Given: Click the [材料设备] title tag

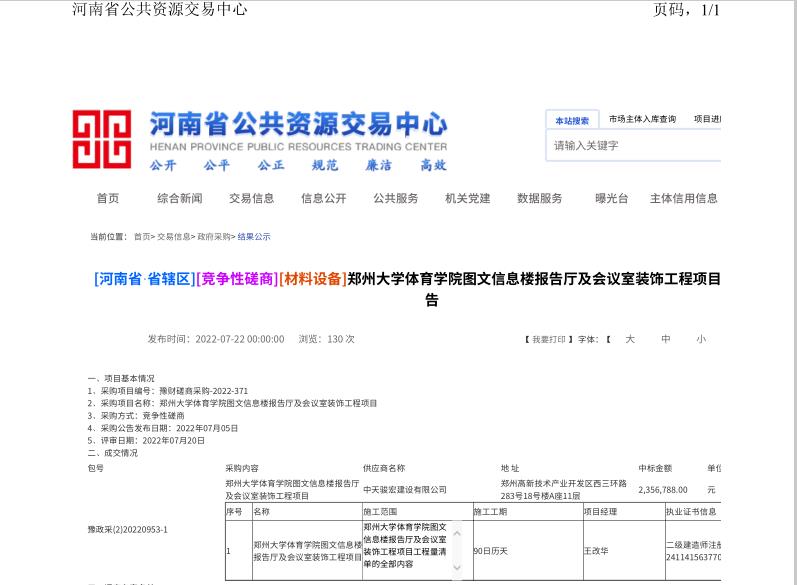Looking at the screenshot, I should pyautogui.click(x=313, y=279).
